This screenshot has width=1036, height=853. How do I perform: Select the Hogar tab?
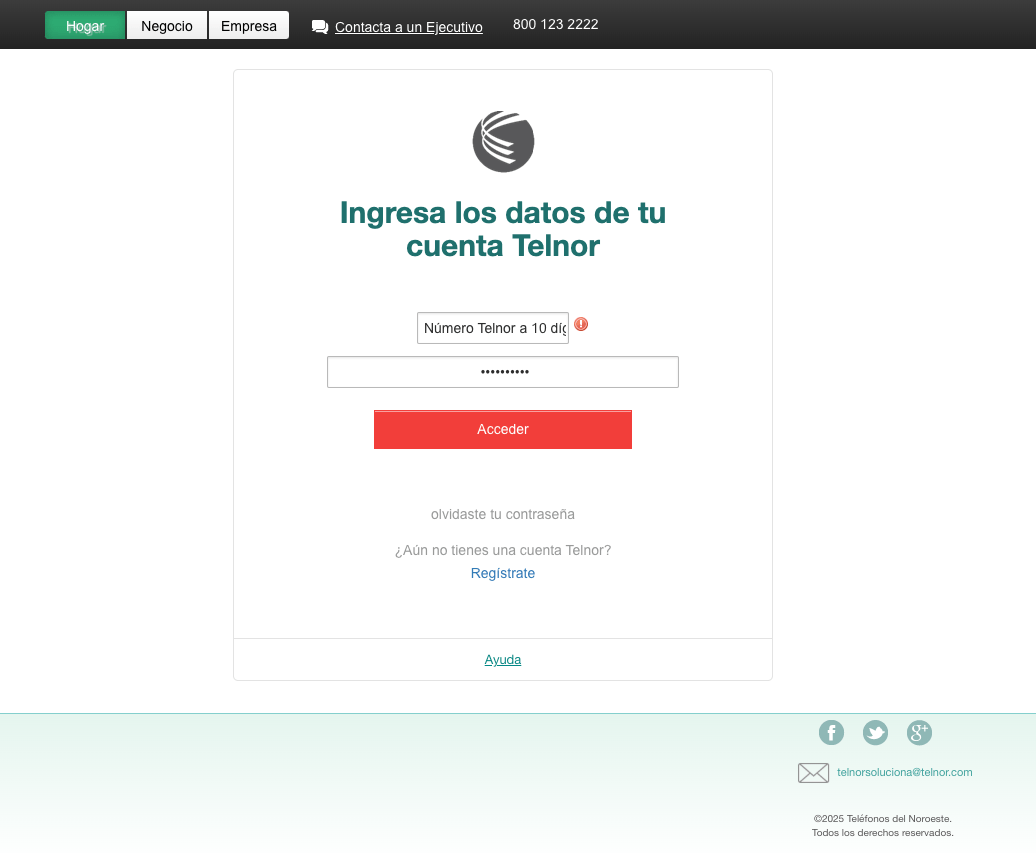tap(85, 26)
